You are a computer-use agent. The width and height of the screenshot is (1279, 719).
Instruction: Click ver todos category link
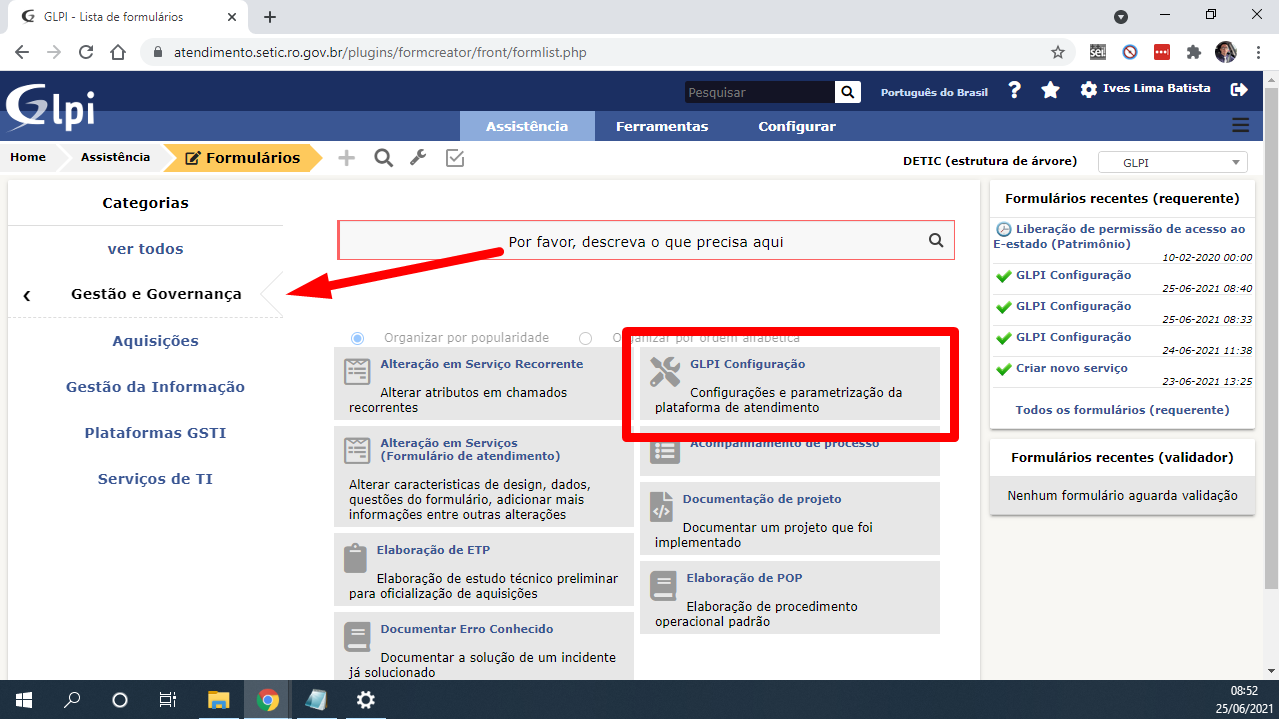click(146, 249)
